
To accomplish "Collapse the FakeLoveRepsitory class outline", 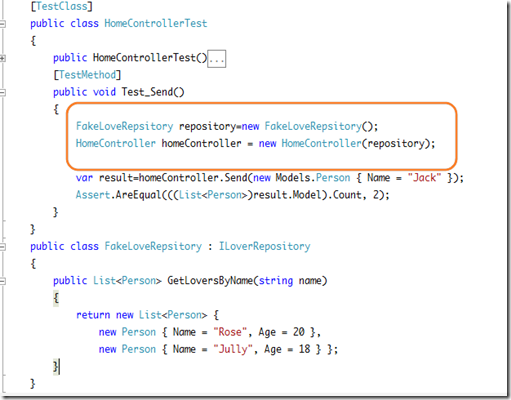I will click(2, 247).
